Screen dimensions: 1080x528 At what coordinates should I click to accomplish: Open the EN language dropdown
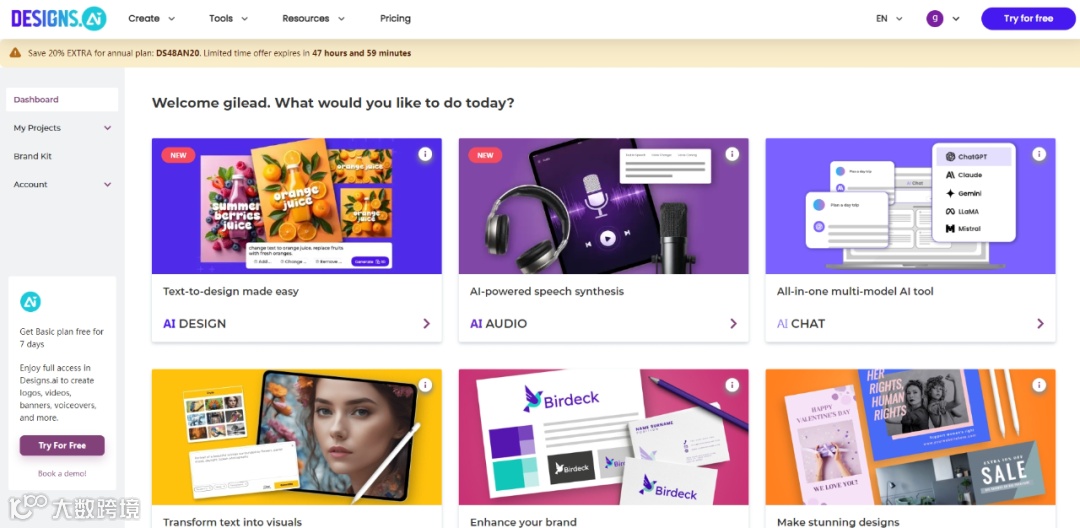click(889, 19)
